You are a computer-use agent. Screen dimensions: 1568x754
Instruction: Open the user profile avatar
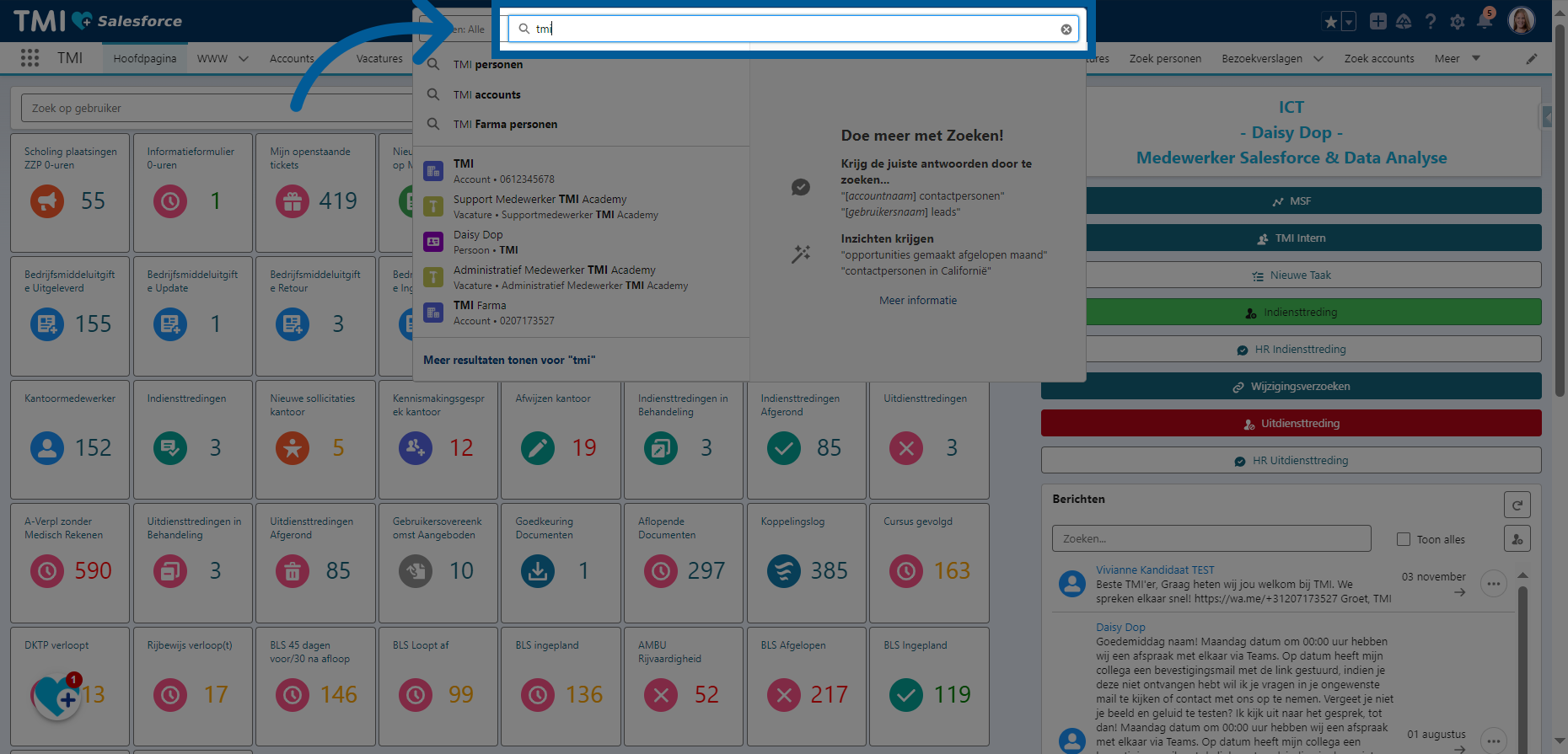coord(1522,20)
